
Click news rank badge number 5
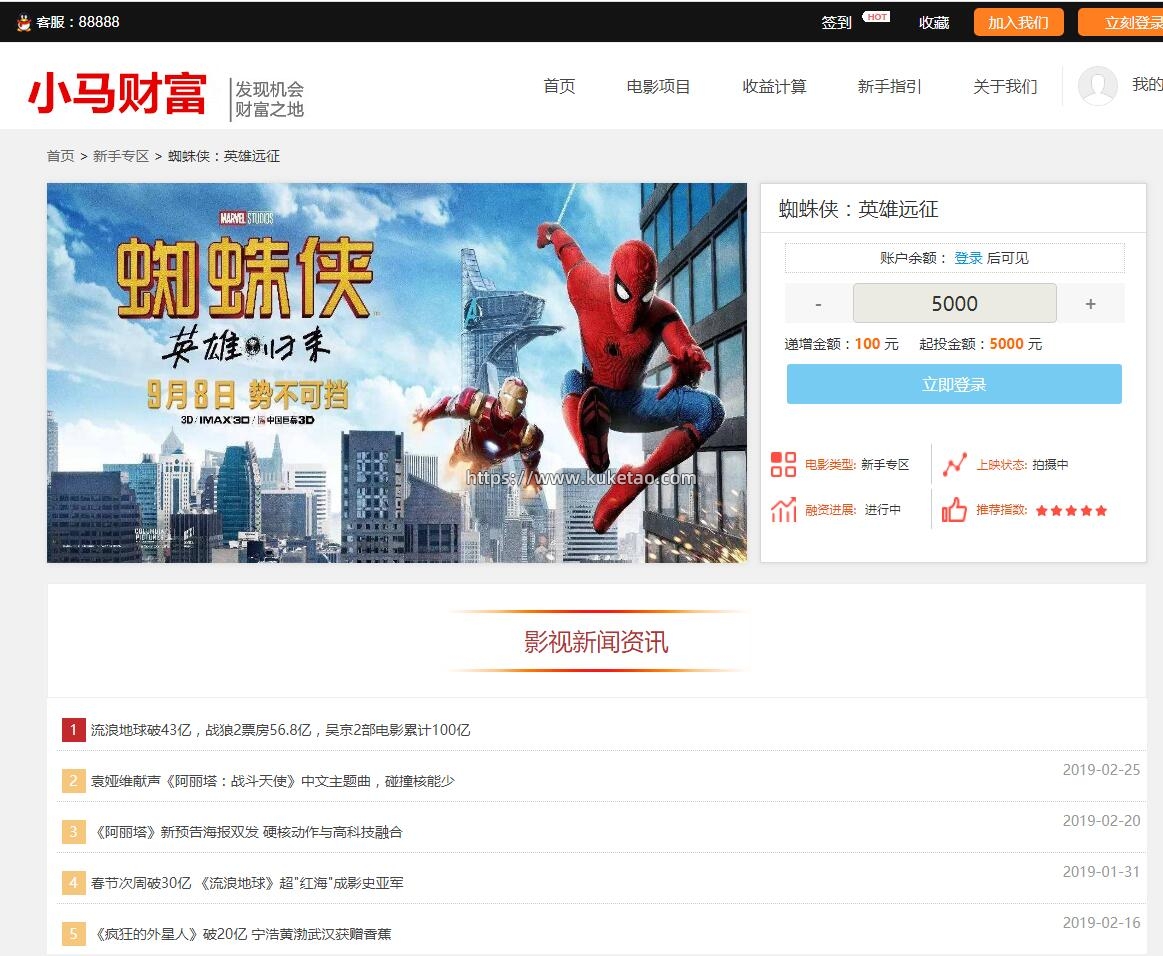pyautogui.click(x=73, y=933)
